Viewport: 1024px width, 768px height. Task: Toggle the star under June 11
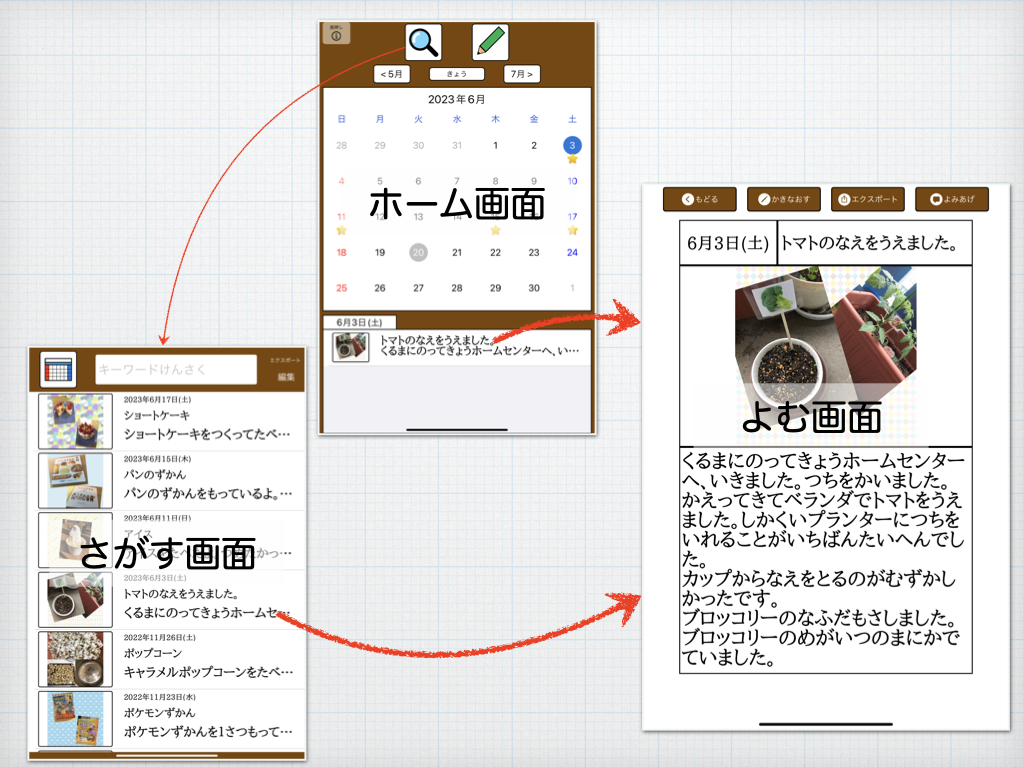[x=340, y=230]
